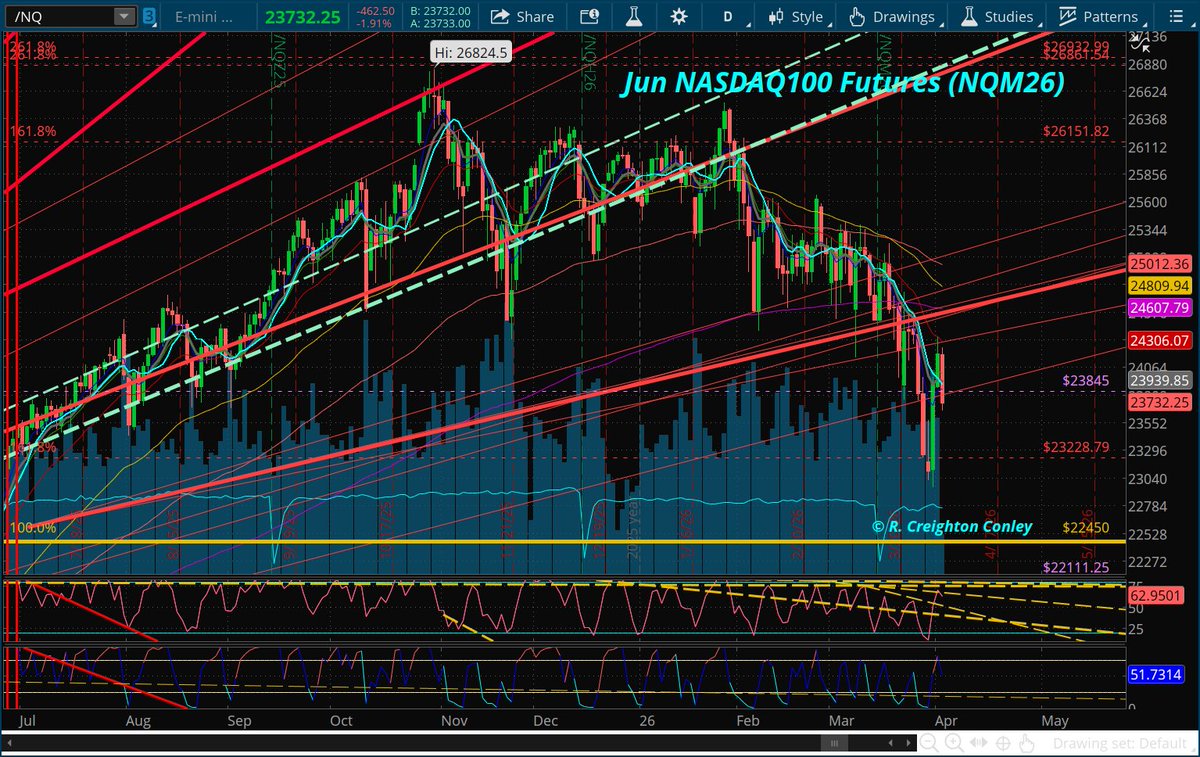The height and width of the screenshot is (757, 1200).
Task: Click the $26151.82 Fibonacci level label
Action: [x=1076, y=131]
